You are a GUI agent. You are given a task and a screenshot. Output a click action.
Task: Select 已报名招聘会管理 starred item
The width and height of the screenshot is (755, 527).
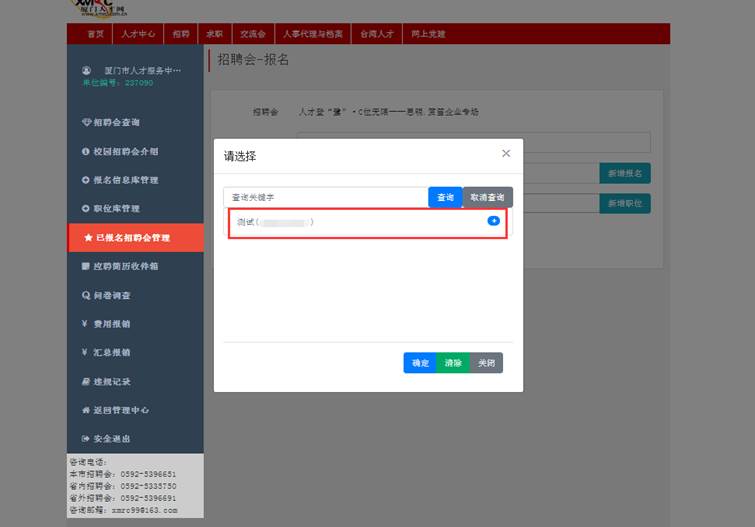point(133,238)
